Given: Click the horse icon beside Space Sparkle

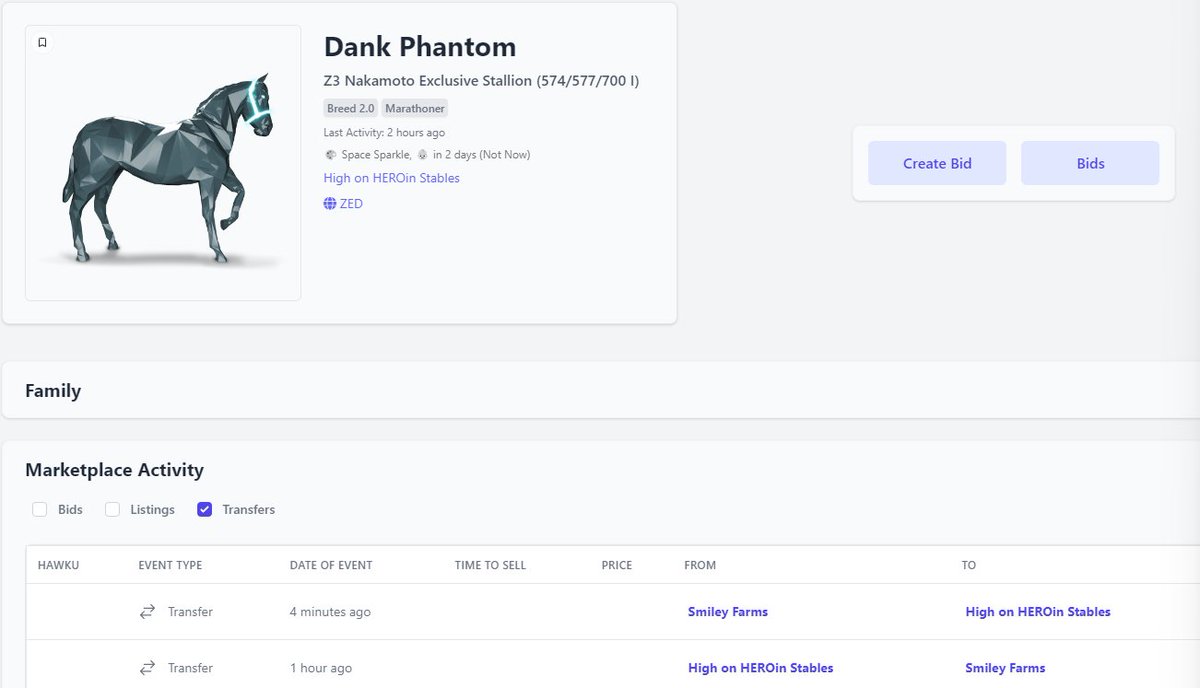Looking at the screenshot, I should tap(330, 155).
